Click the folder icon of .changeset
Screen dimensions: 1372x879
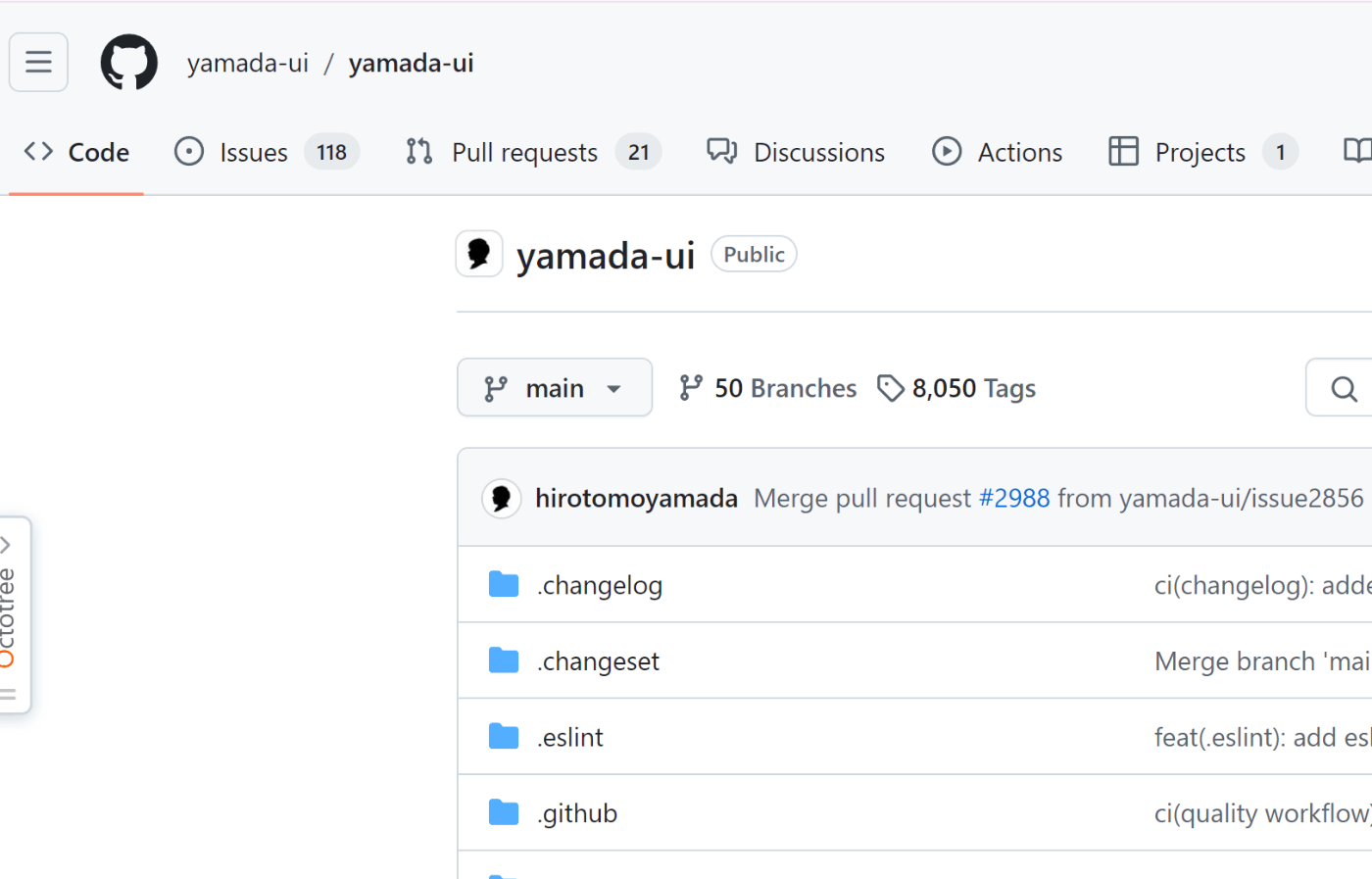[504, 660]
